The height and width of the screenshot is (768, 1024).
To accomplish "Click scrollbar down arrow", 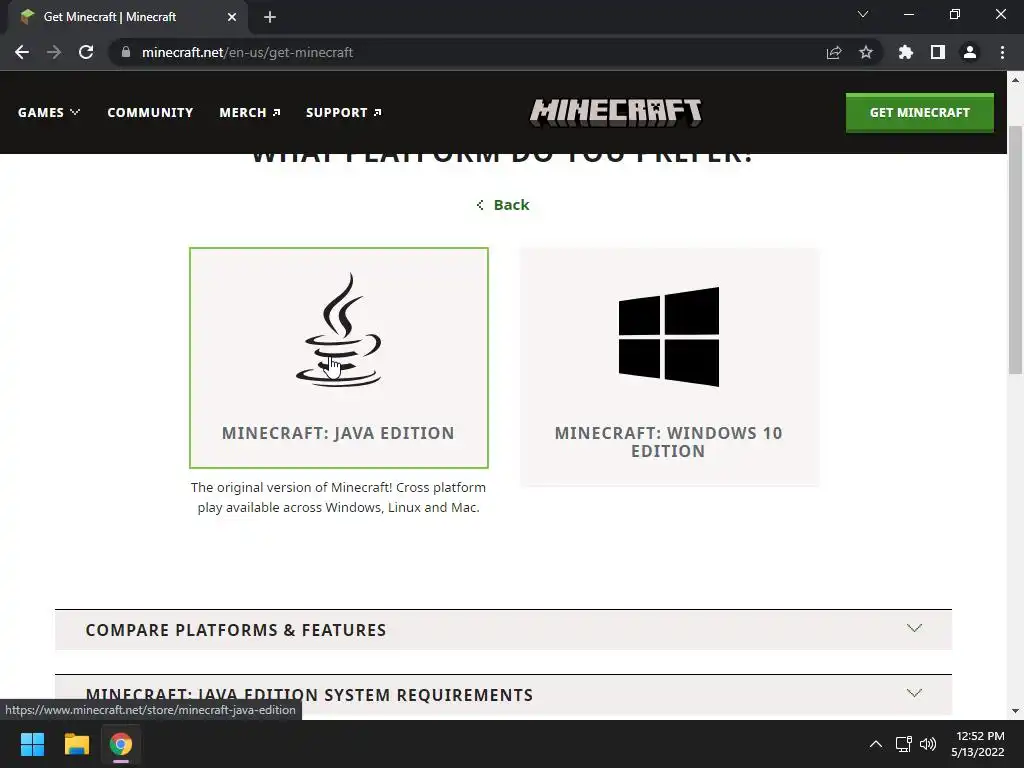I will tap(1015, 711).
